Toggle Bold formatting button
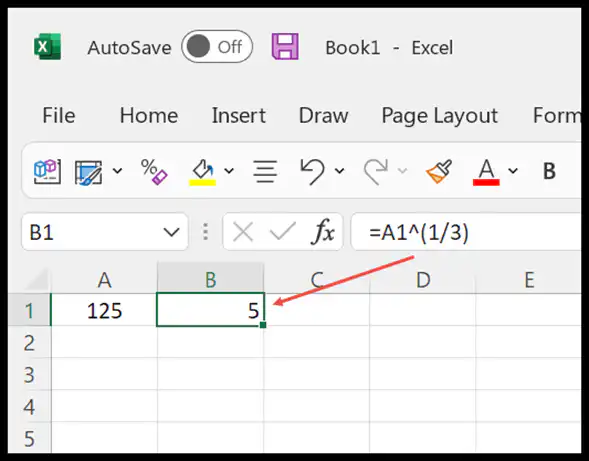 549,171
